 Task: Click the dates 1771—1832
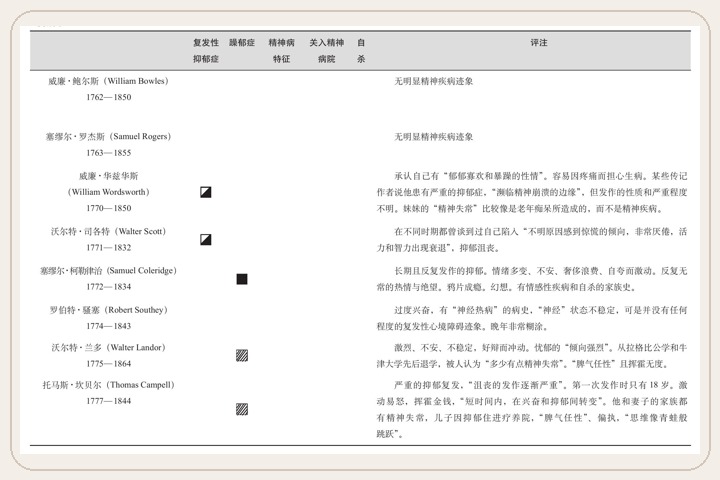pyautogui.click(x=109, y=248)
